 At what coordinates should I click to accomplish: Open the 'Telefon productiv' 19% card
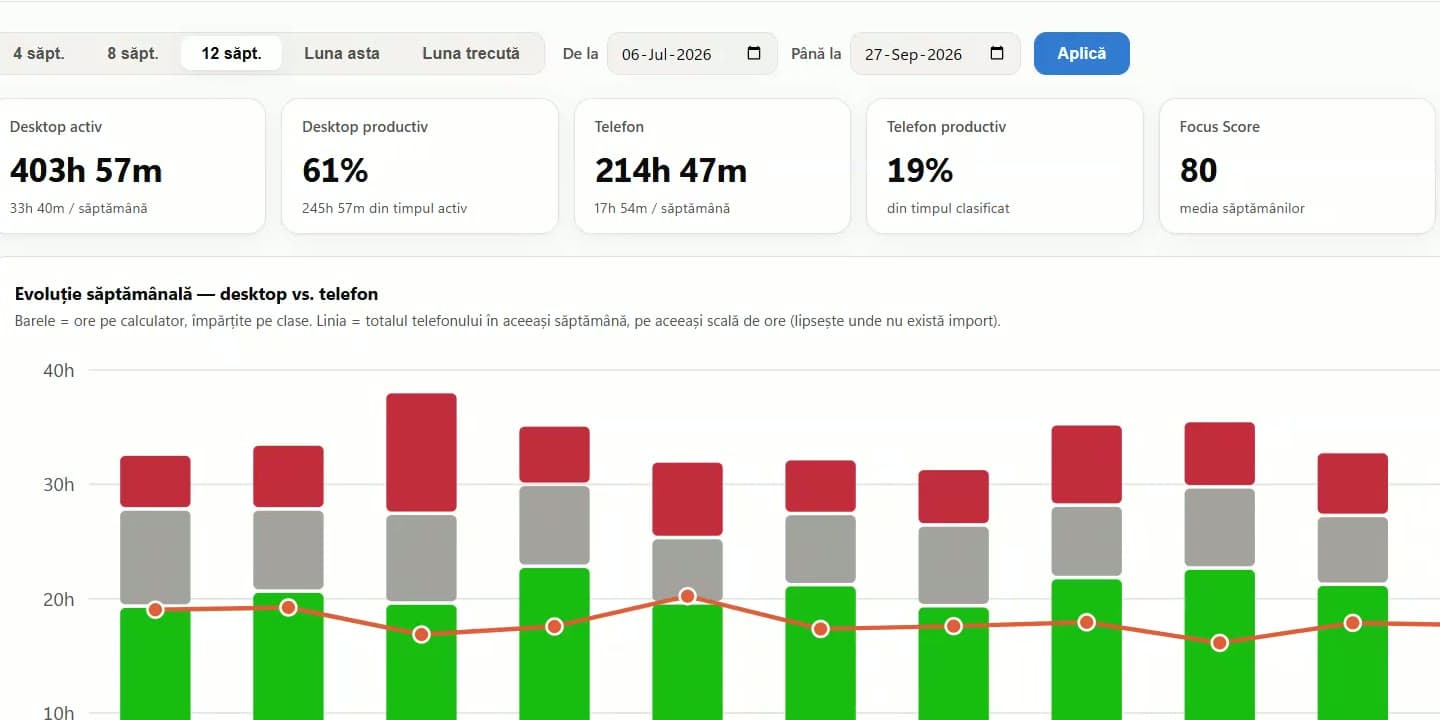pyautogui.click(x=1005, y=166)
